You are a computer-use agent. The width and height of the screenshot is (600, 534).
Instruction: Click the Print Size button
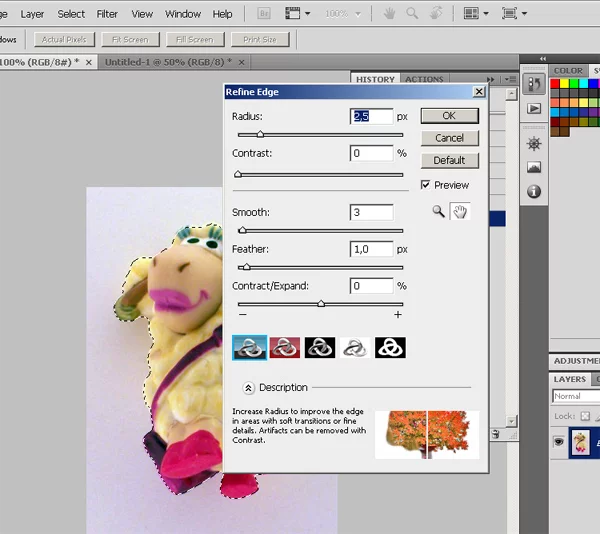point(260,39)
